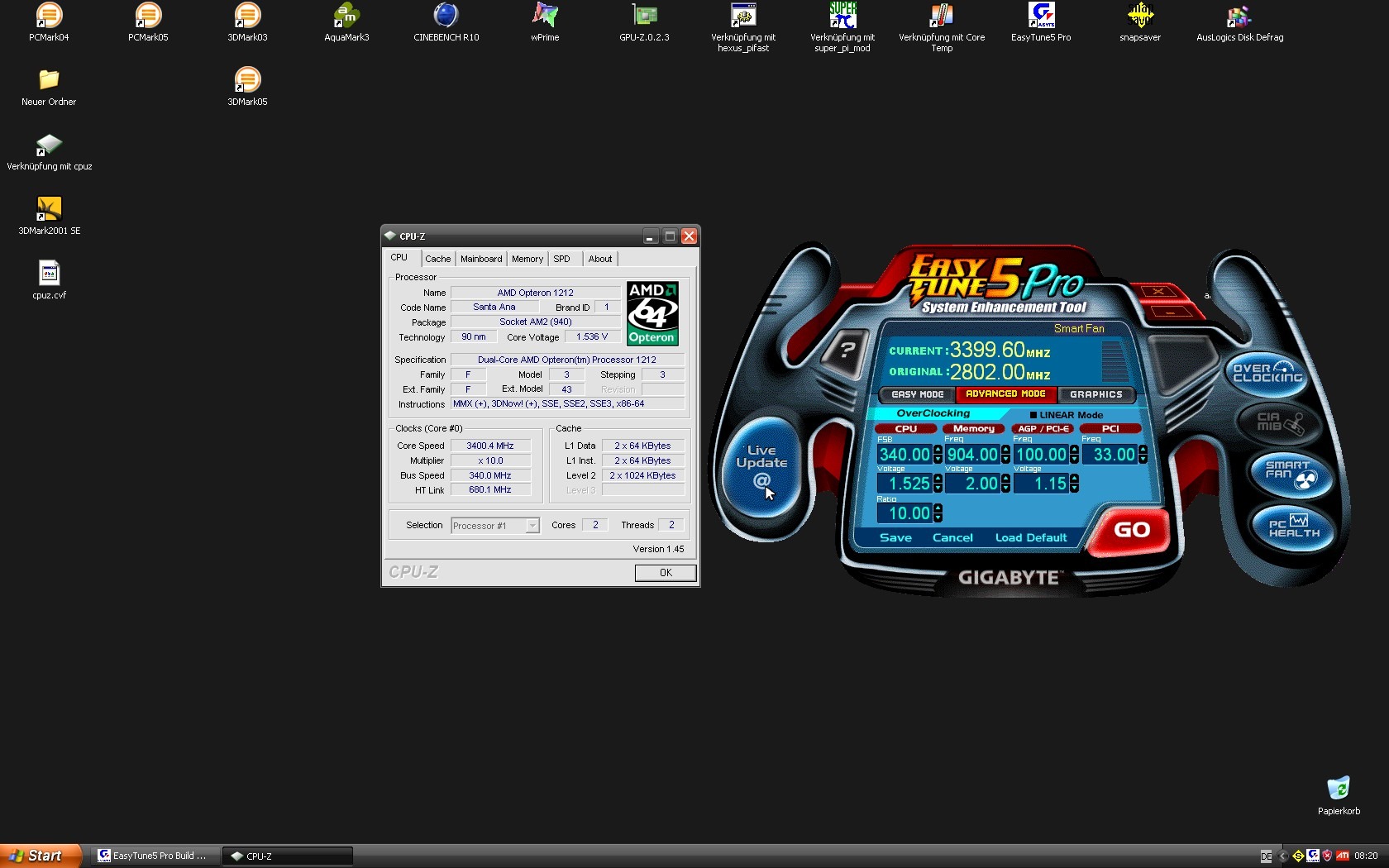Open the Smart Fan section

coord(1290,474)
